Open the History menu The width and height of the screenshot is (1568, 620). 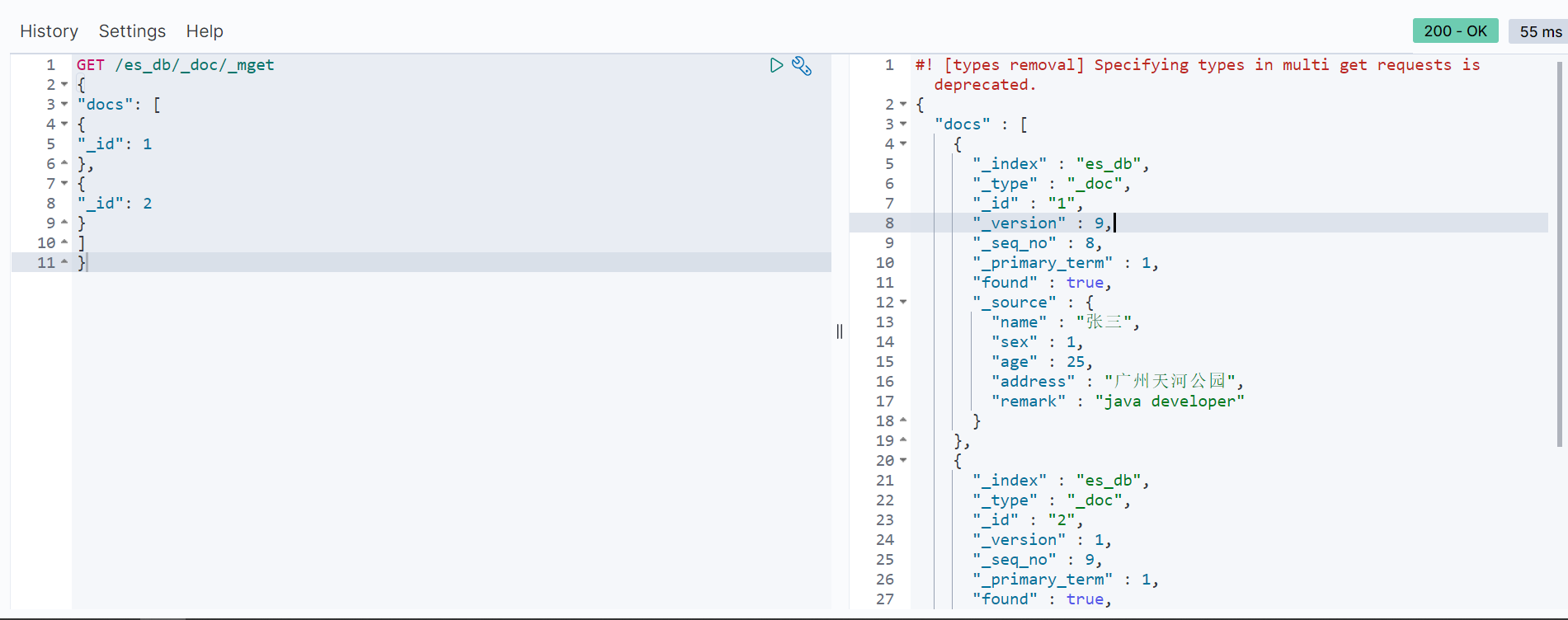pos(49,31)
